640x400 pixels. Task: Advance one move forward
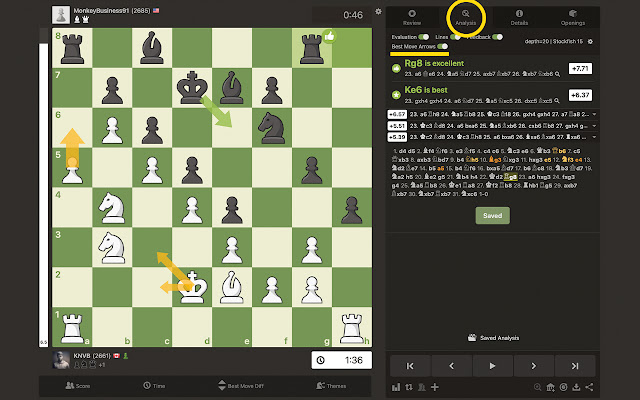point(534,366)
